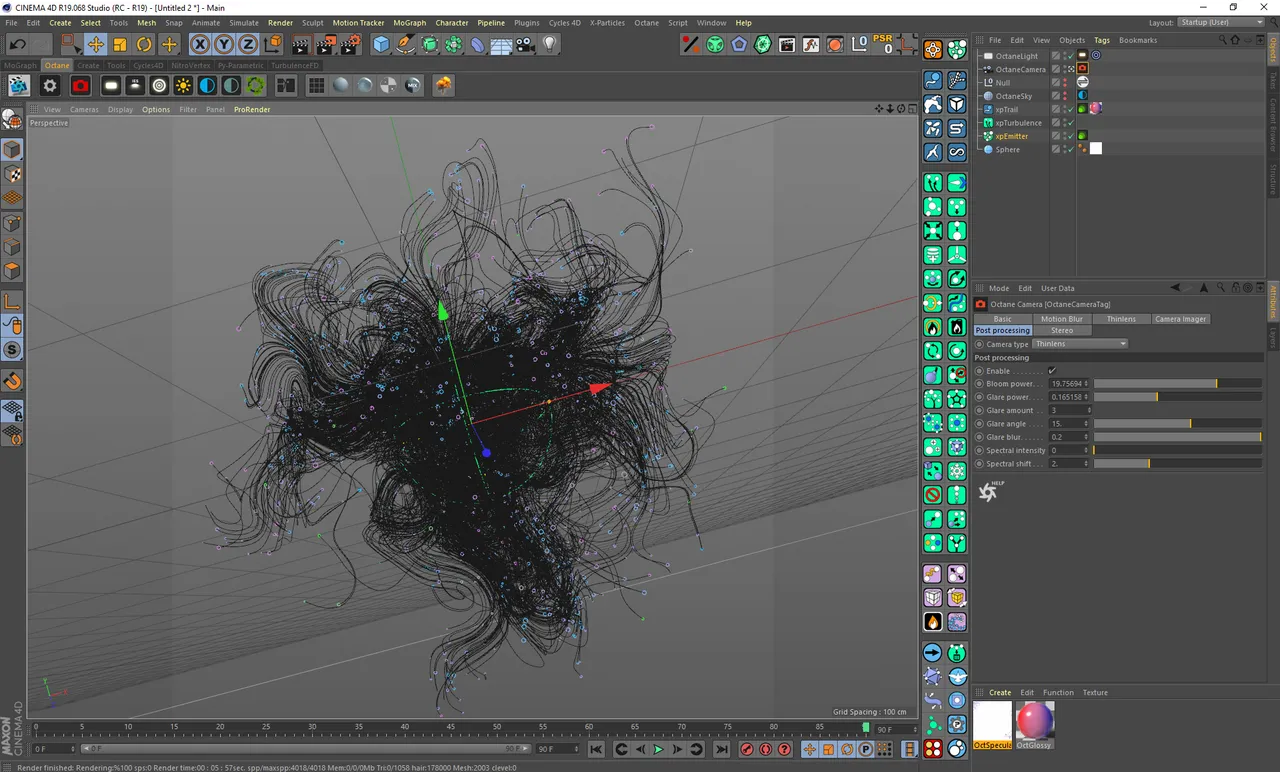This screenshot has height=772, width=1280.
Task: Click the Stereo tab button
Action: (x=1062, y=330)
